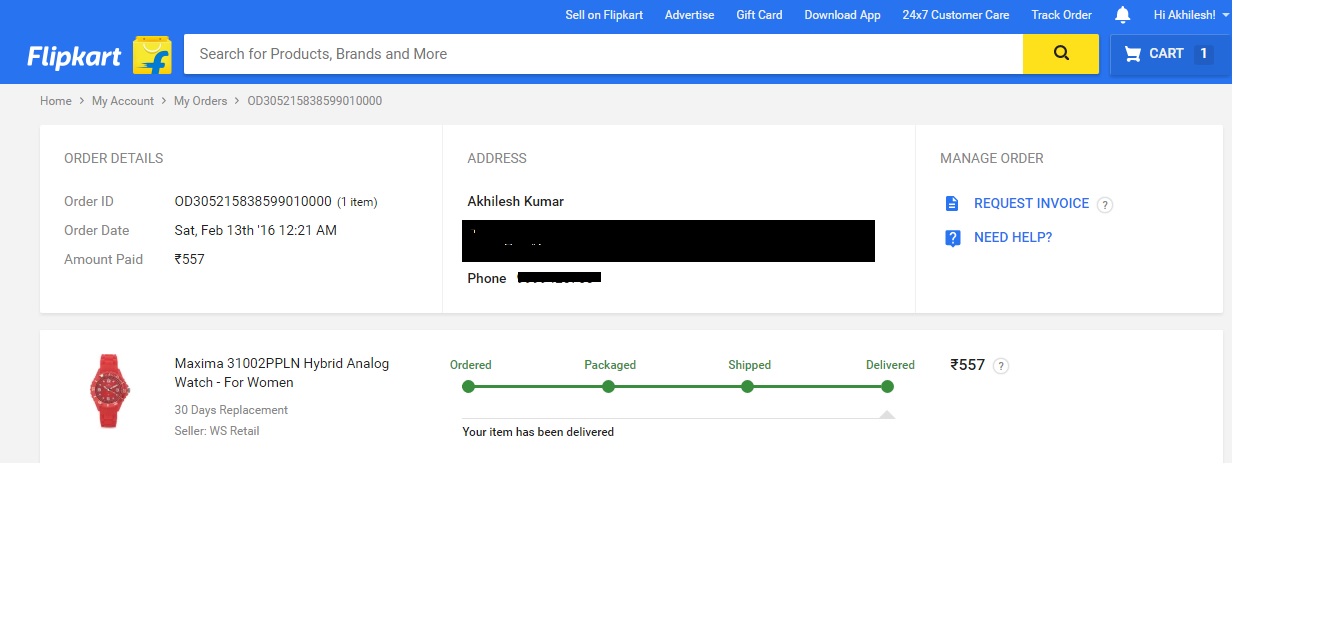Click the Request Invoice document icon
Screen dimensions: 1341x627
click(952, 204)
